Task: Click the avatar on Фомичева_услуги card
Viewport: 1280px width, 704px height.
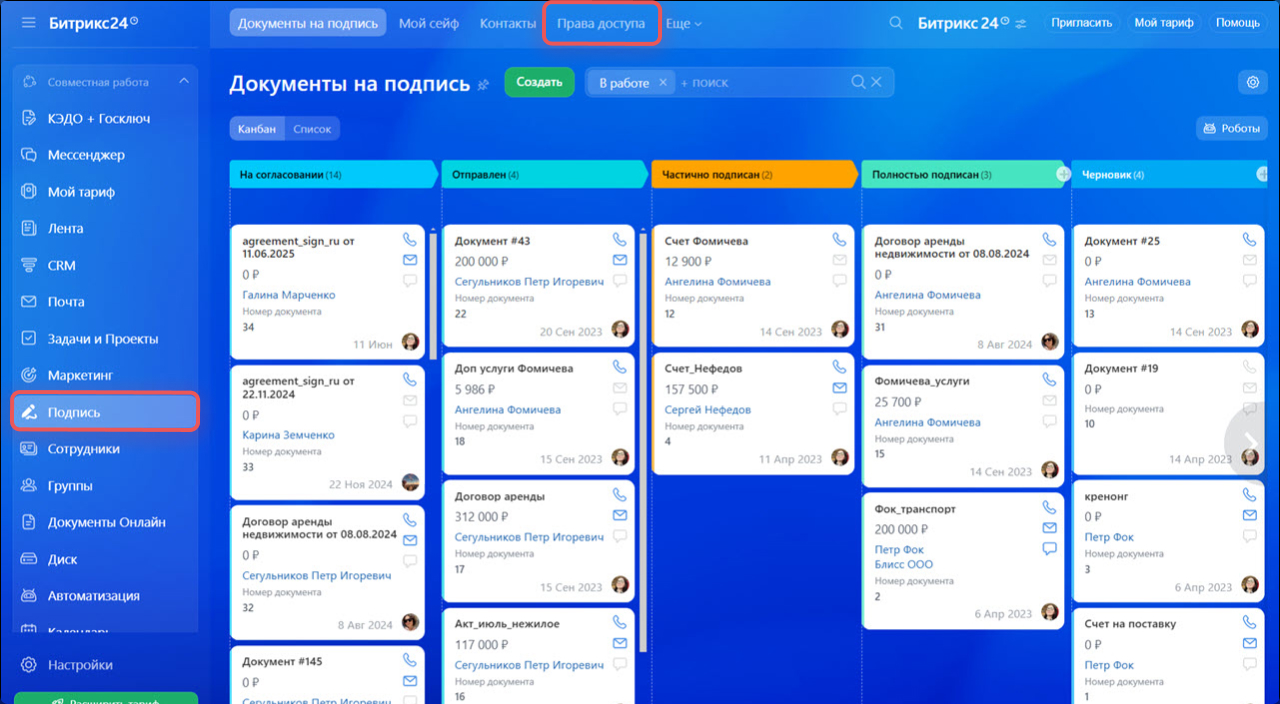Action: (x=1049, y=469)
